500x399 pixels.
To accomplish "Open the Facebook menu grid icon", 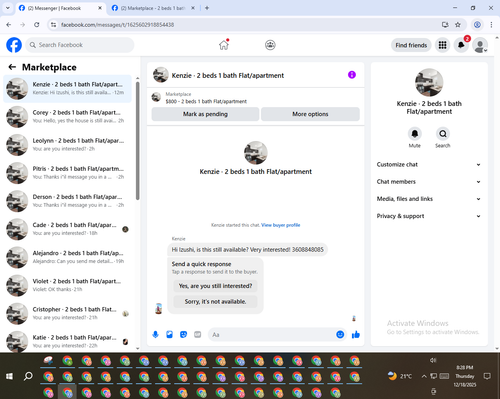I will 442,45.
